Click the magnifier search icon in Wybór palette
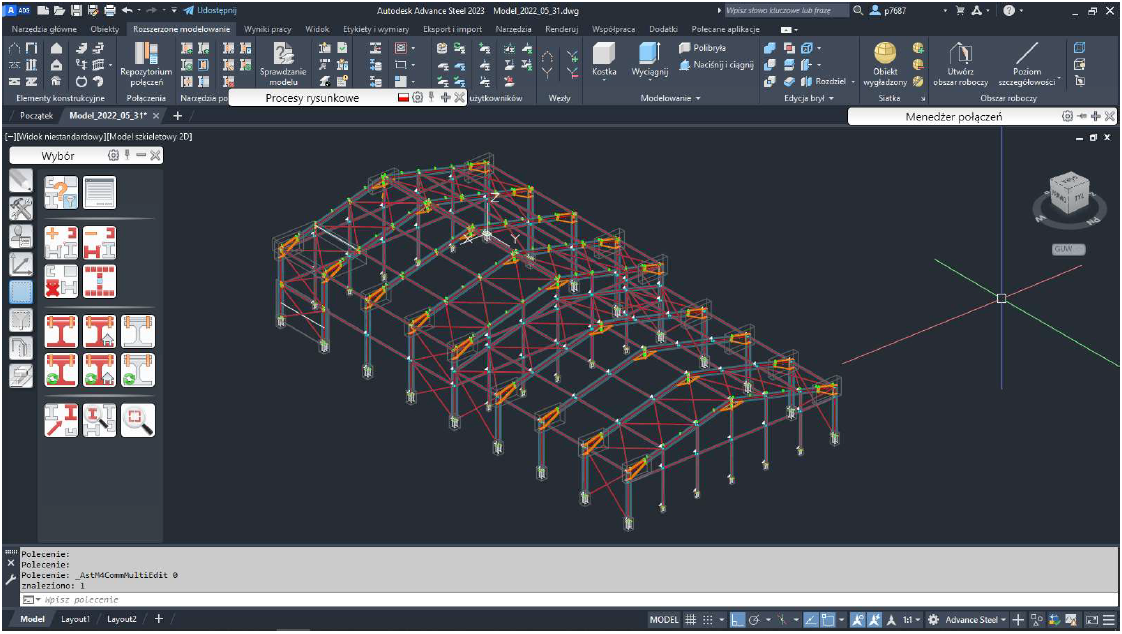Image resolution: width=1122 pixels, height=634 pixels. [x=138, y=420]
